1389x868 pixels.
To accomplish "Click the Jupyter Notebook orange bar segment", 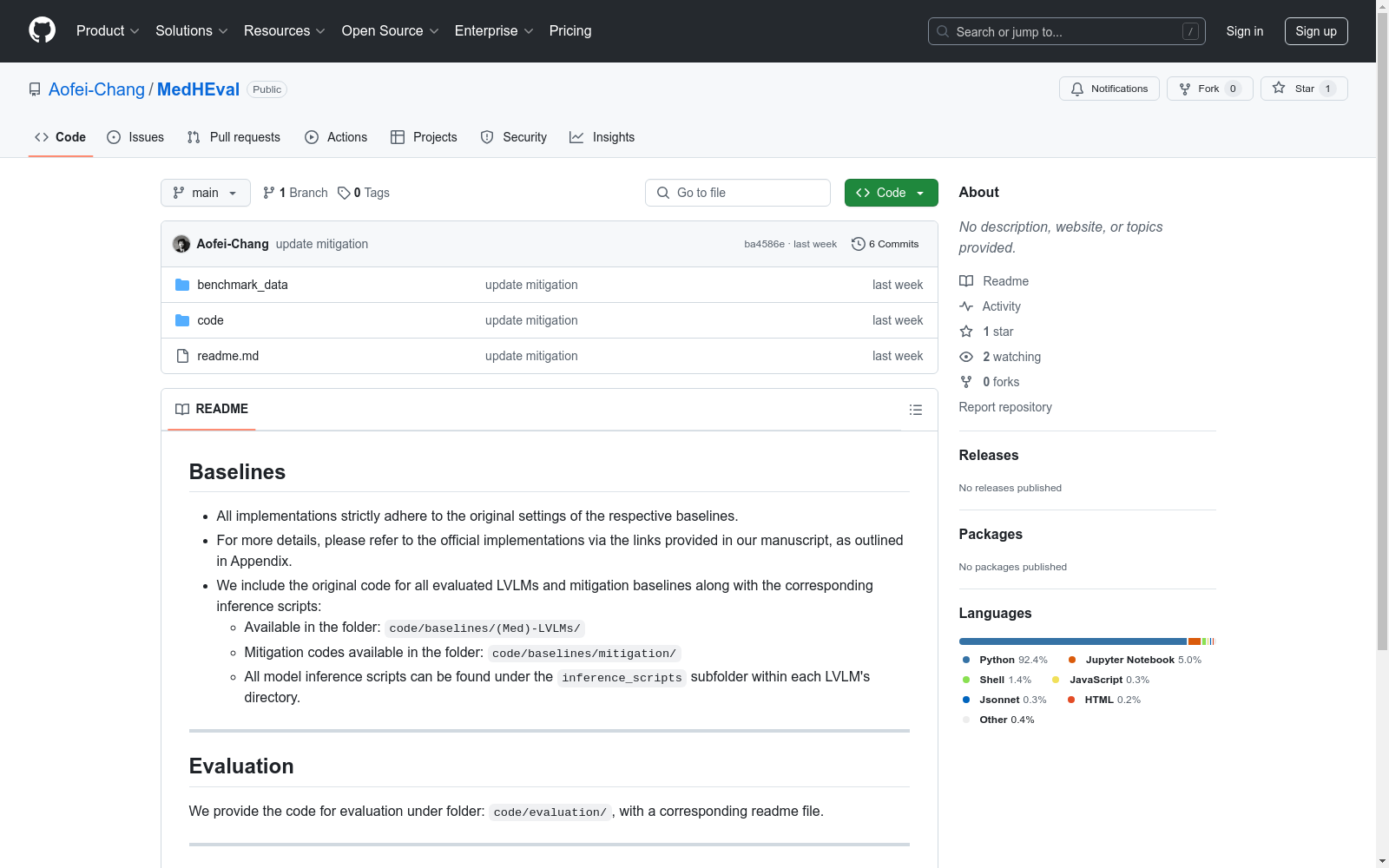I will (1195, 641).
